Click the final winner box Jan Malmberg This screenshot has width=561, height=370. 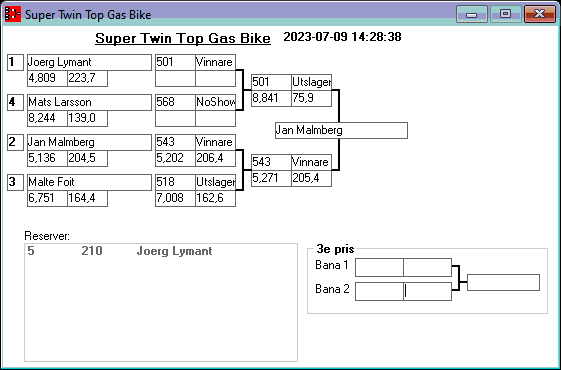341,130
